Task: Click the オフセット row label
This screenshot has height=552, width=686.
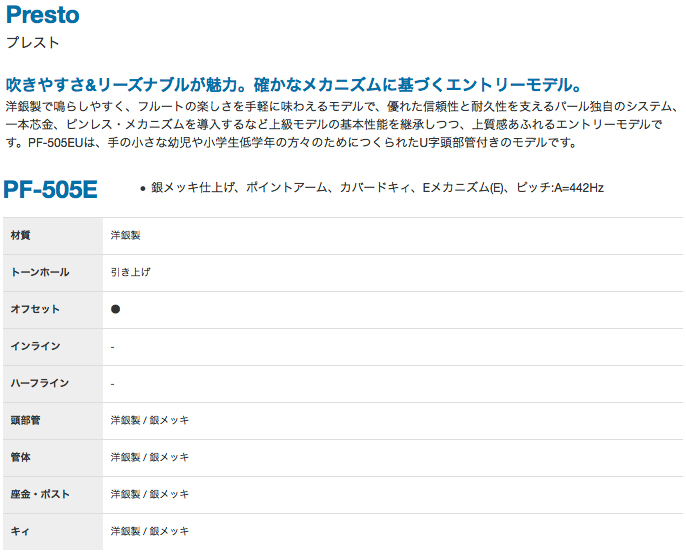Action: coord(35,309)
